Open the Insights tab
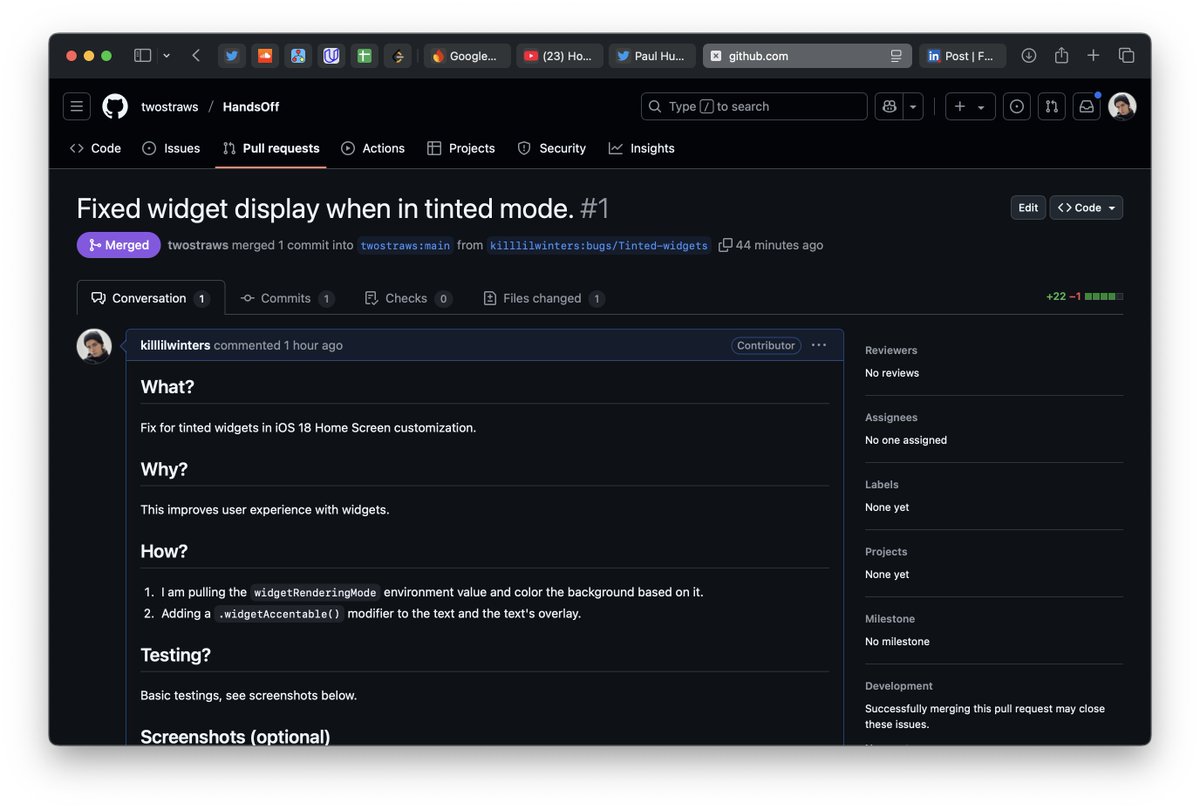This screenshot has width=1200, height=810. (x=642, y=148)
